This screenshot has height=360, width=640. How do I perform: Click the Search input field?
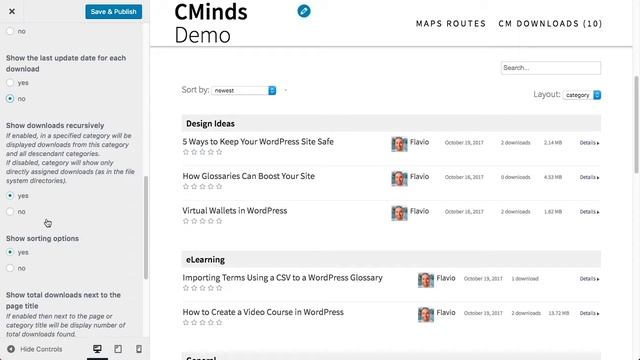[551, 68]
